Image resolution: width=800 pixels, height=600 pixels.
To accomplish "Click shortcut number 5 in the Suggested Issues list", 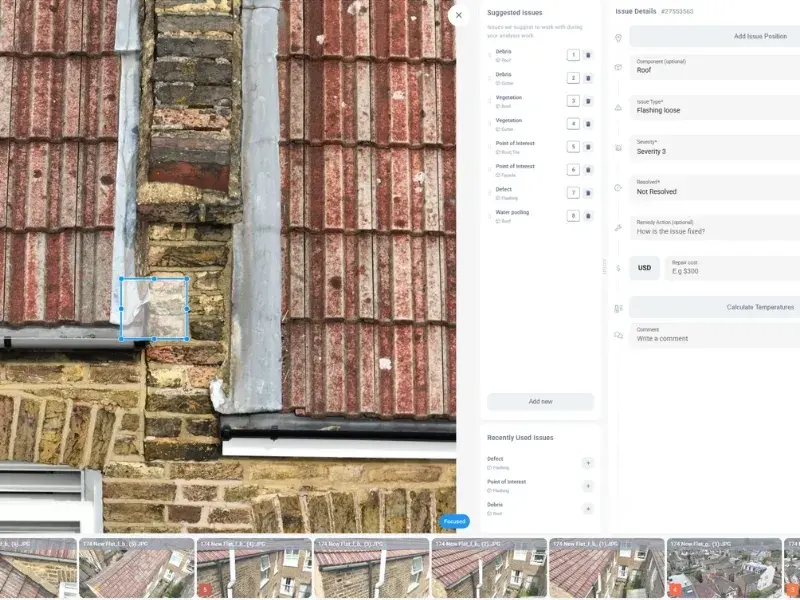I will point(573,147).
